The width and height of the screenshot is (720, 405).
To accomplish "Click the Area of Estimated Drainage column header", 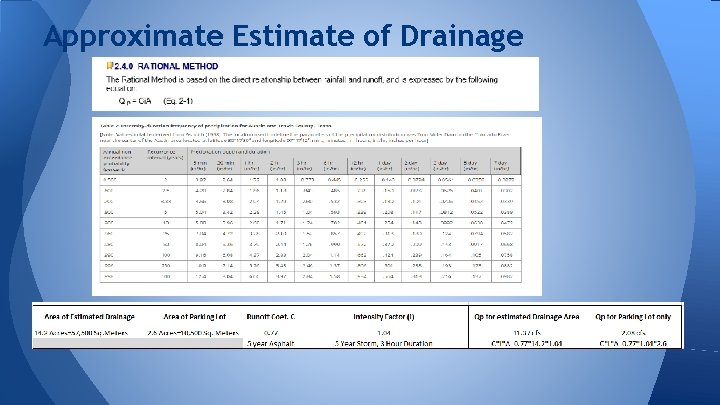I will click(x=89, y=317).
